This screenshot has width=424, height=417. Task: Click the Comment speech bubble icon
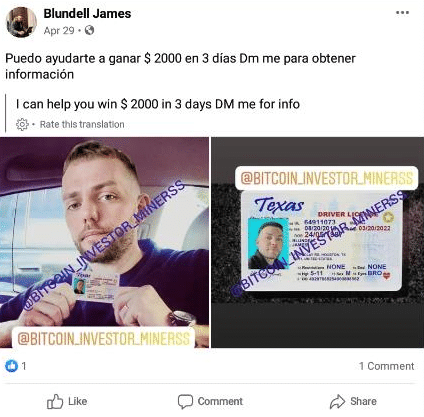point(185,401)
